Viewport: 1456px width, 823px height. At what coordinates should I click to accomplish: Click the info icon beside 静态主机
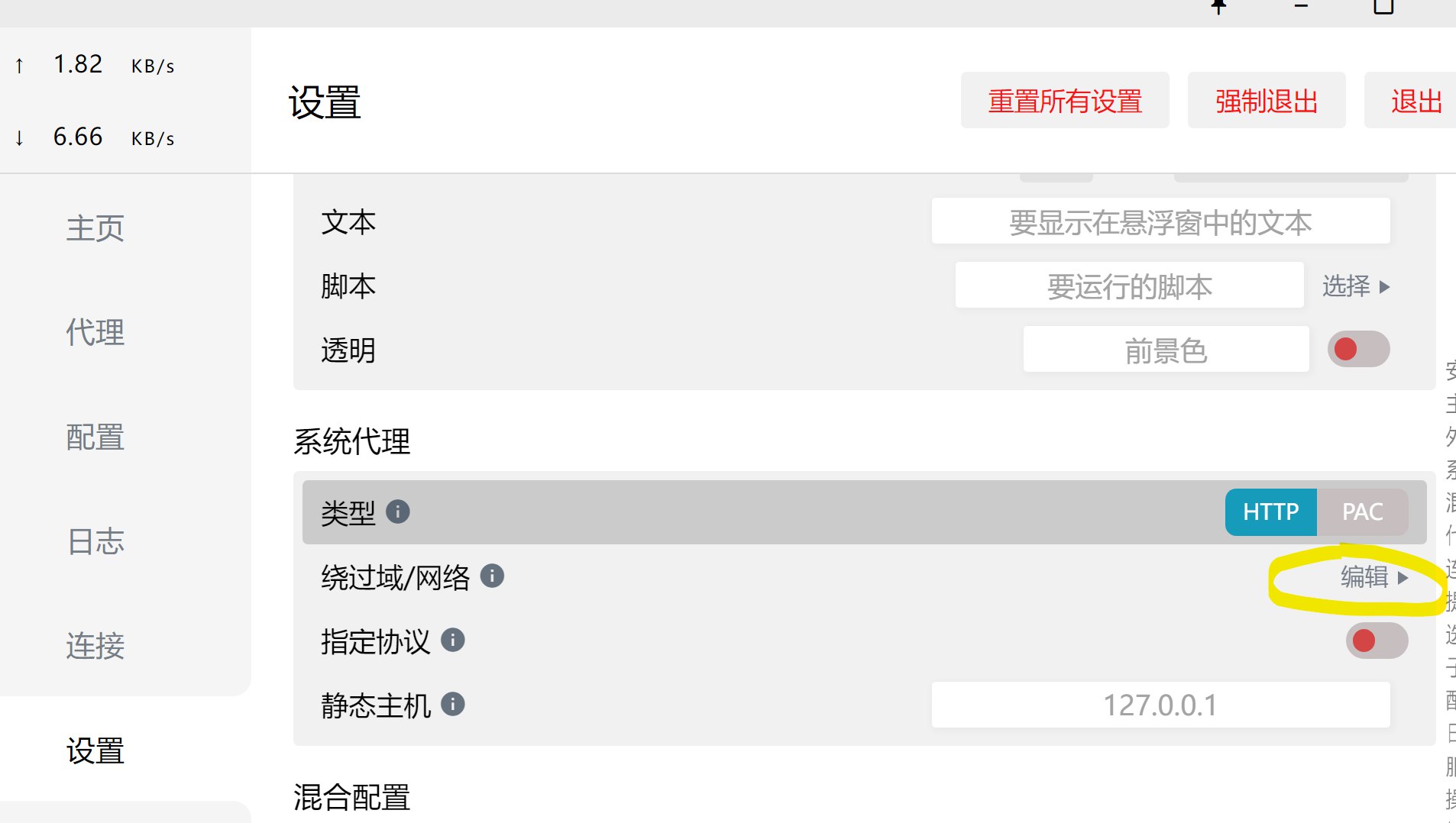coord(453,704)
